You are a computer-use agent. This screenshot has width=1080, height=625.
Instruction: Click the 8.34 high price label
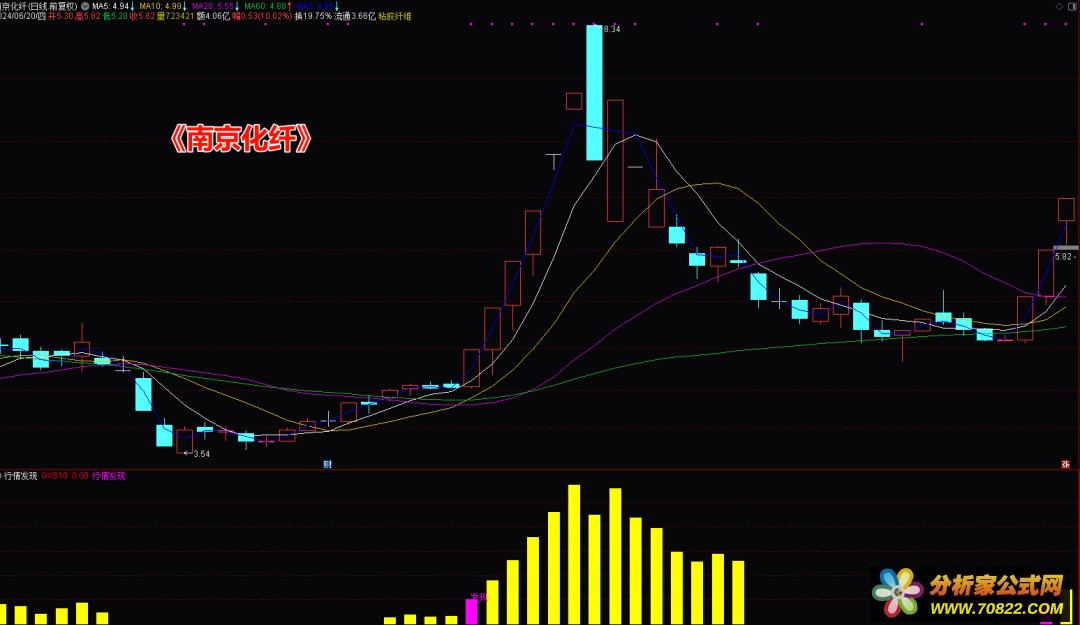[612, 29]
